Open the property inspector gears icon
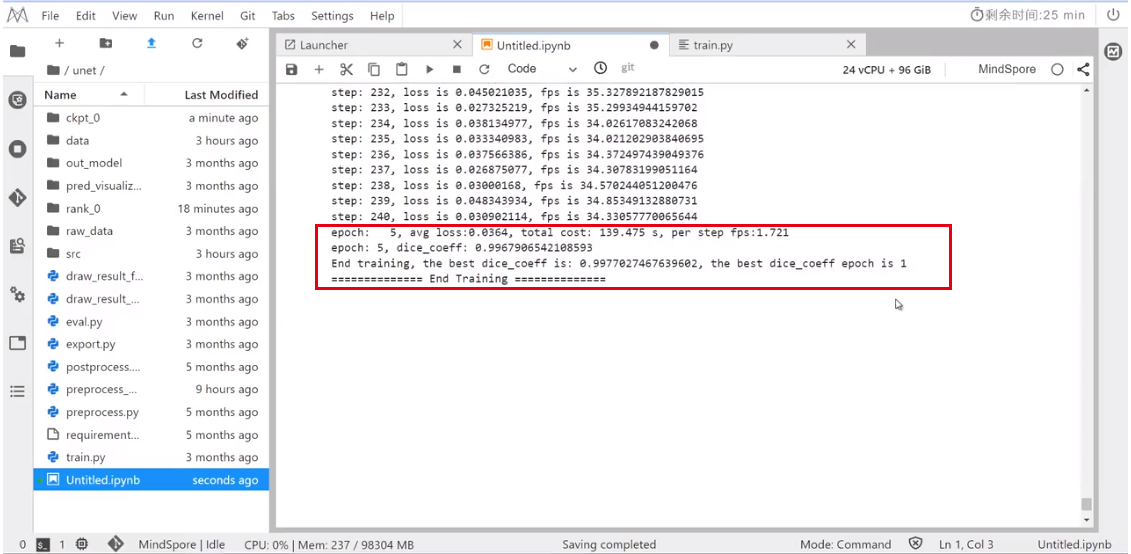1131x554 pixels. [x=17, y=294]
